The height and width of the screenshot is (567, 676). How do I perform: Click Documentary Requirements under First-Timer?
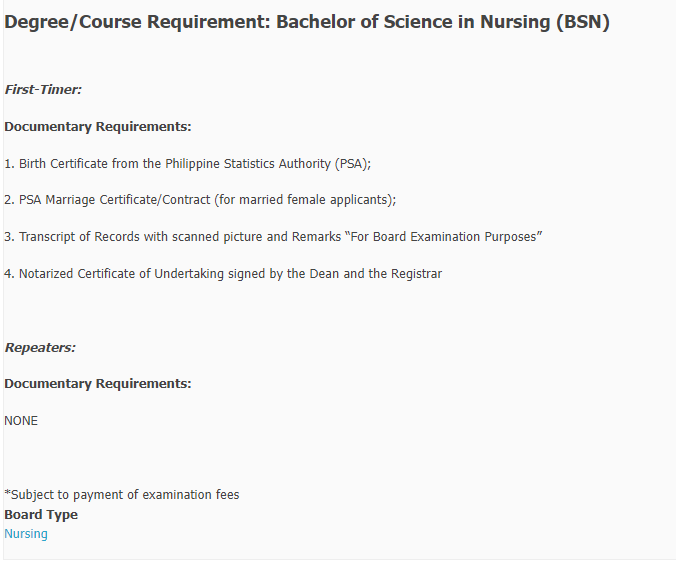(97, 127)
